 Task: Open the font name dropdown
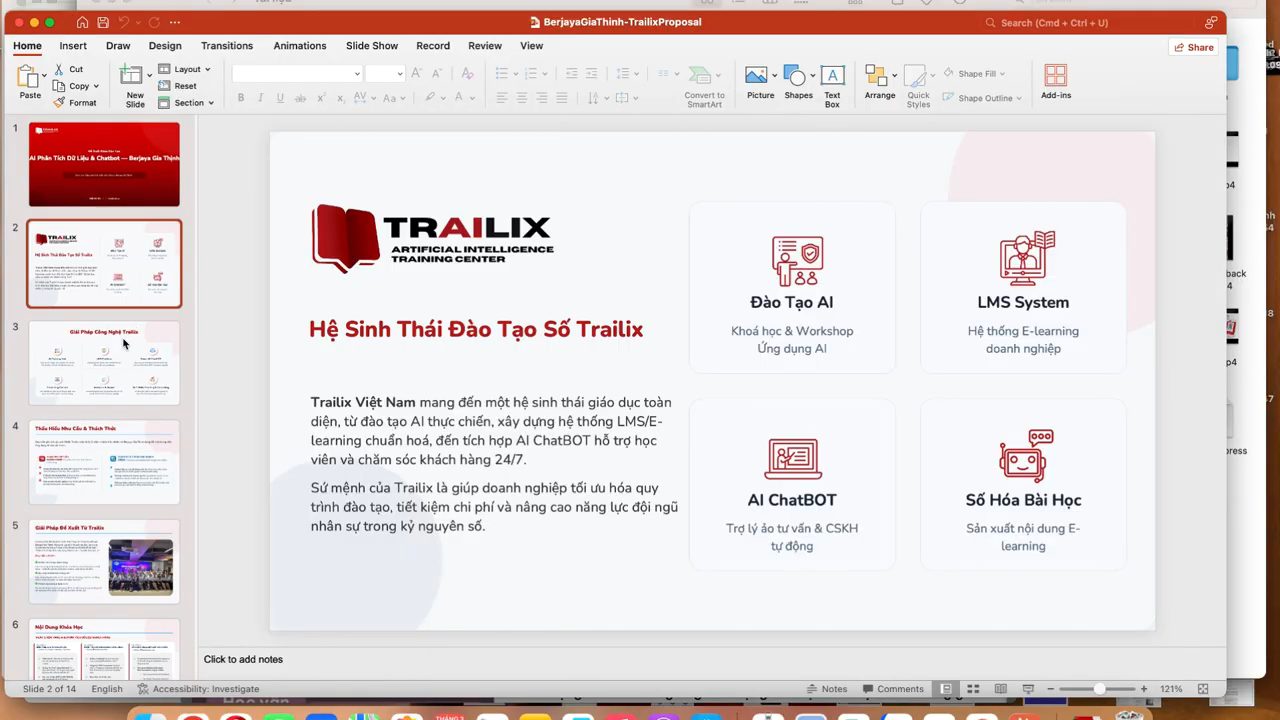pyautogui.click(x=357, y=73)
